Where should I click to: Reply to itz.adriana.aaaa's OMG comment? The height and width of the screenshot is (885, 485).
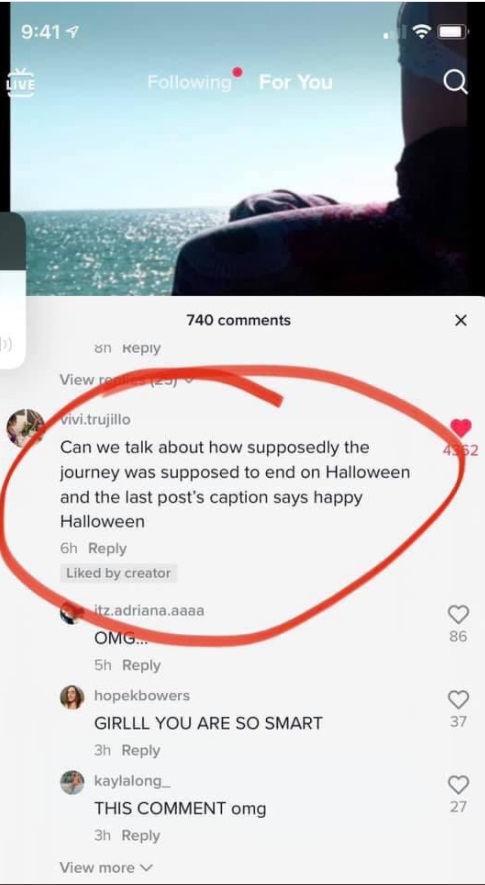tap(141, 665)
